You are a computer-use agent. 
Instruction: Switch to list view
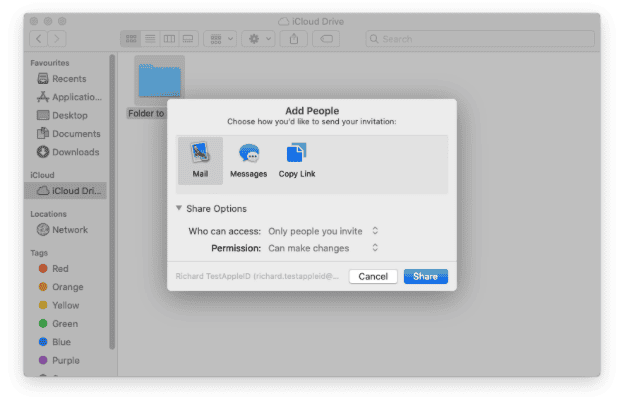point(150,39)
